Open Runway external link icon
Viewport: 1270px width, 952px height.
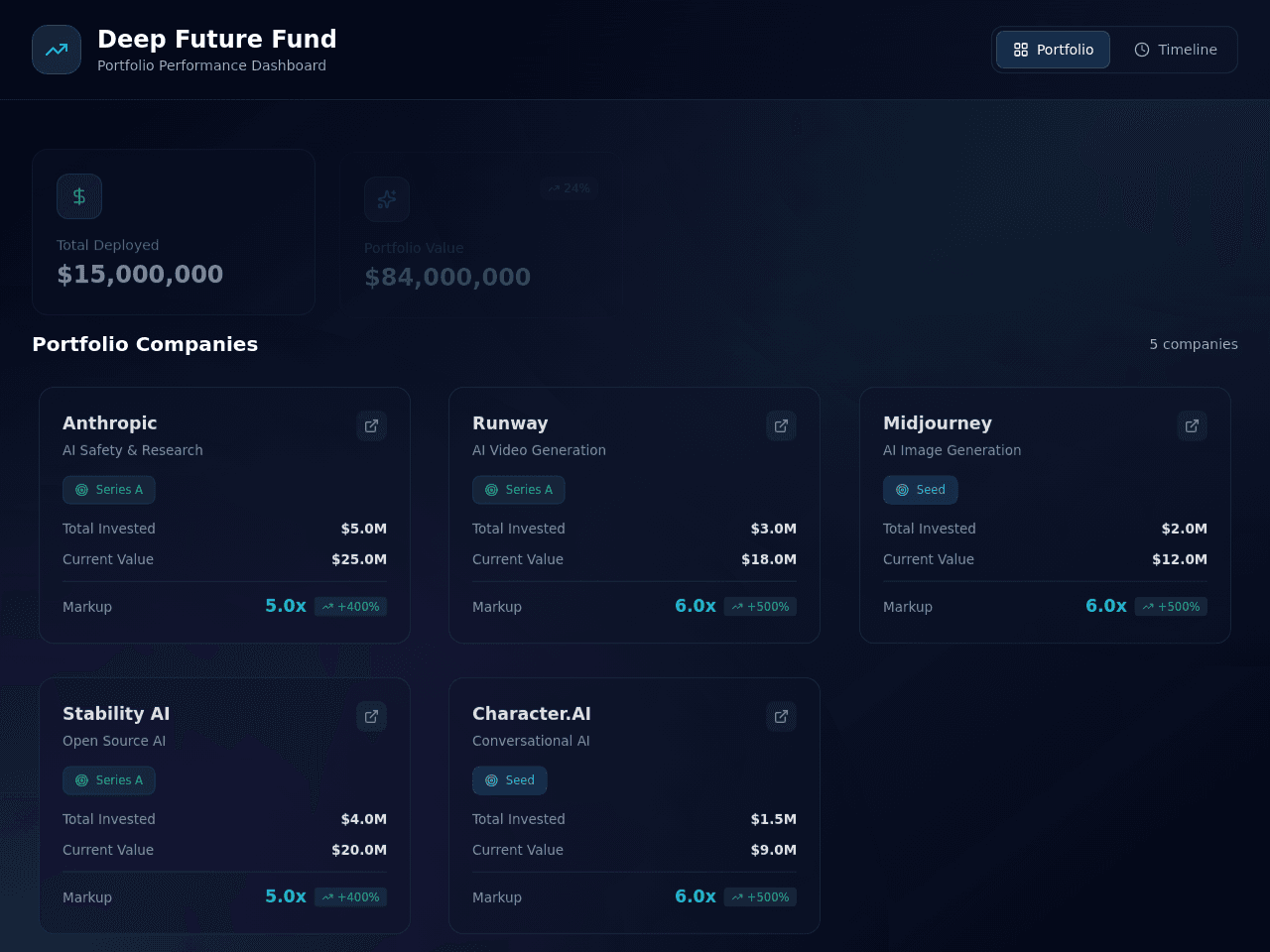(x=782, y=425)
